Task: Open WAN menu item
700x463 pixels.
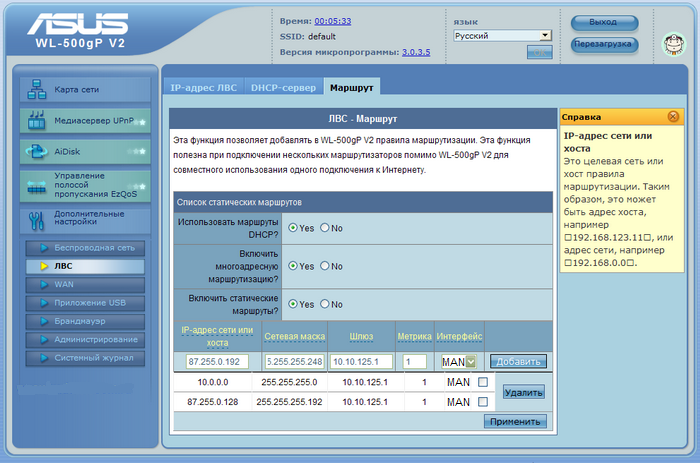Action: point(85,284)
